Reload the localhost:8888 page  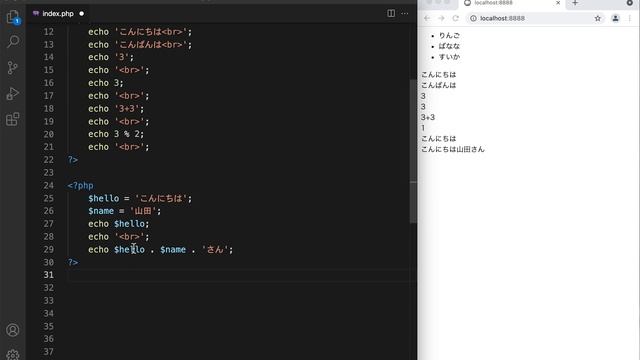pos(456,18)
